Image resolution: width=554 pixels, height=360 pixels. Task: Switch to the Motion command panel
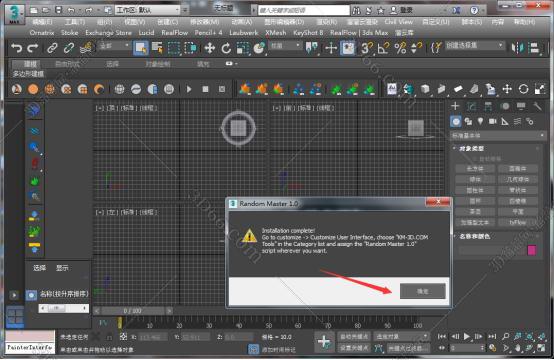[505, 106]
